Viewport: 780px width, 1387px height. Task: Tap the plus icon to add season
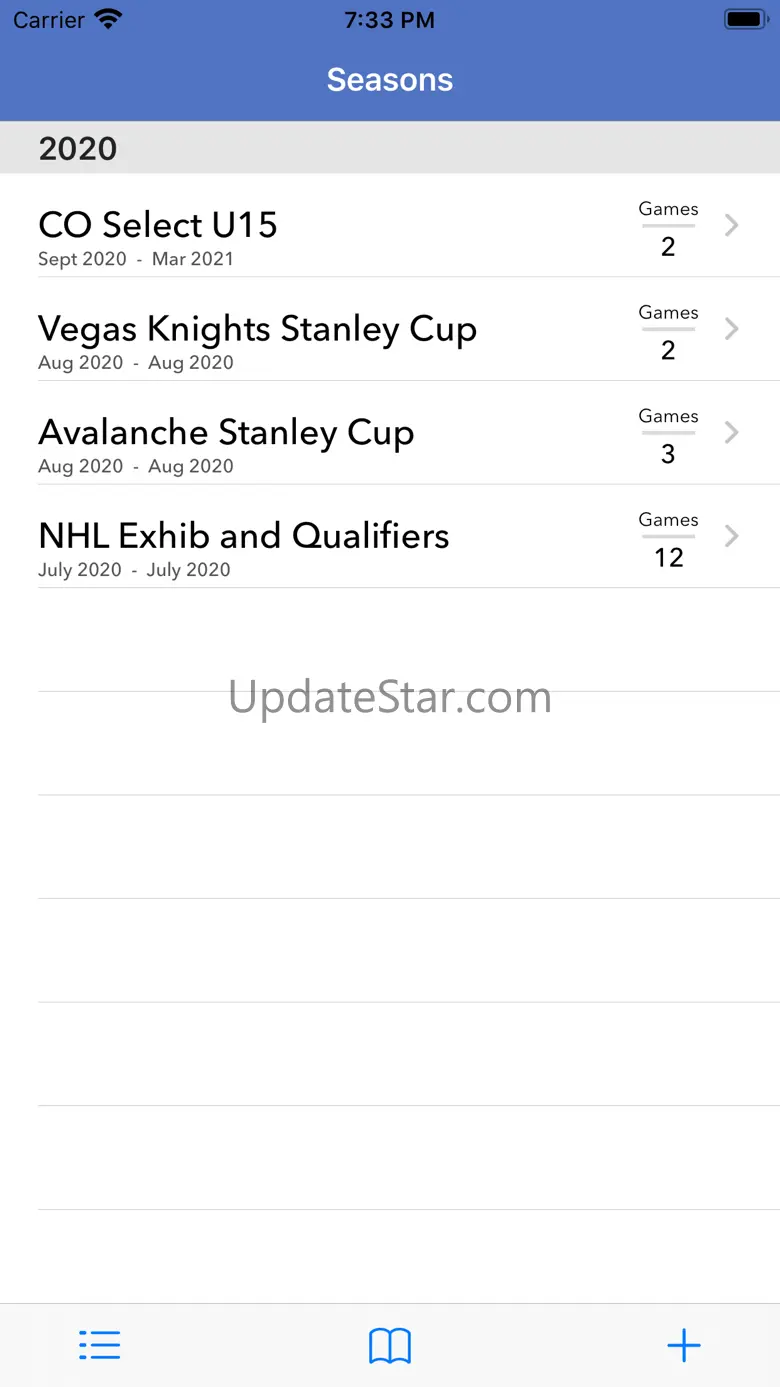[x=684, y=1345]
